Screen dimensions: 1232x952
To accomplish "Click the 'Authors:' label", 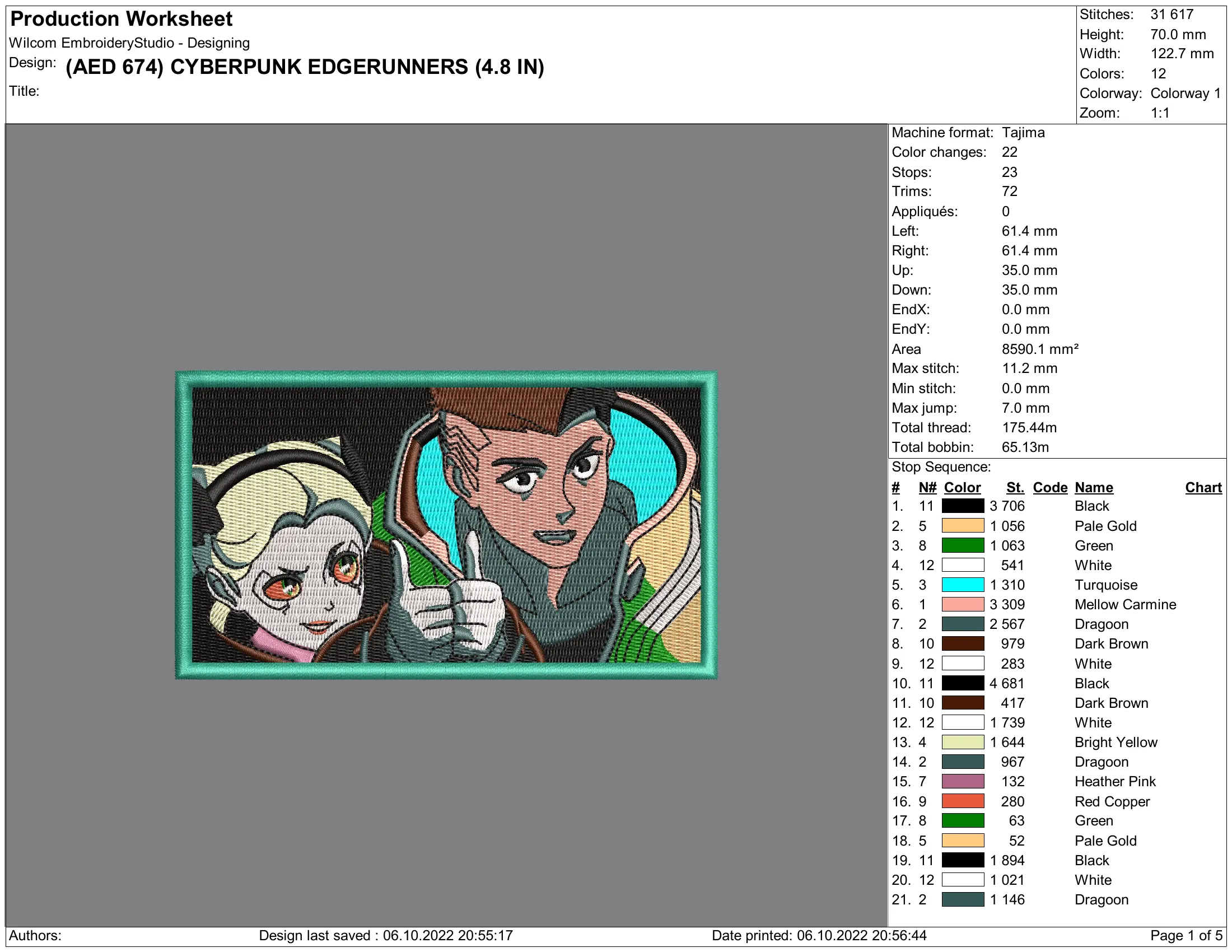I will click(35, 936).
